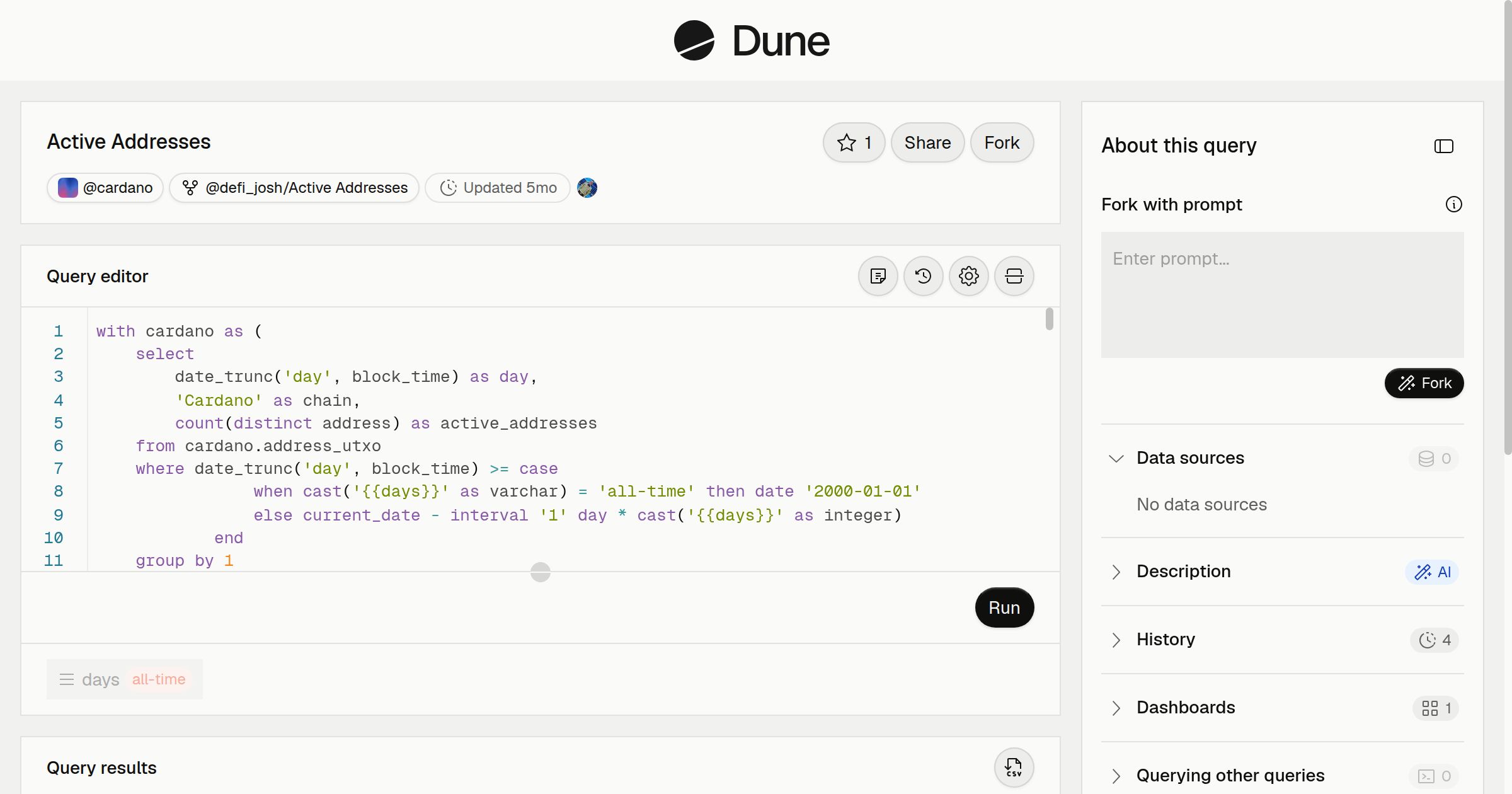Click the Querying other queries count badge

(x=1434, y=776)
